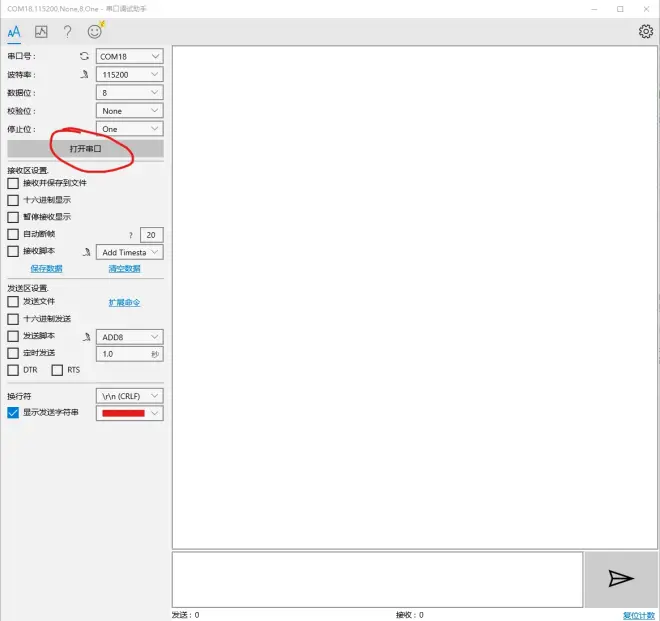The image size is (660, 621).
Task: Open settings gear icon
Action: click(646, 31)
